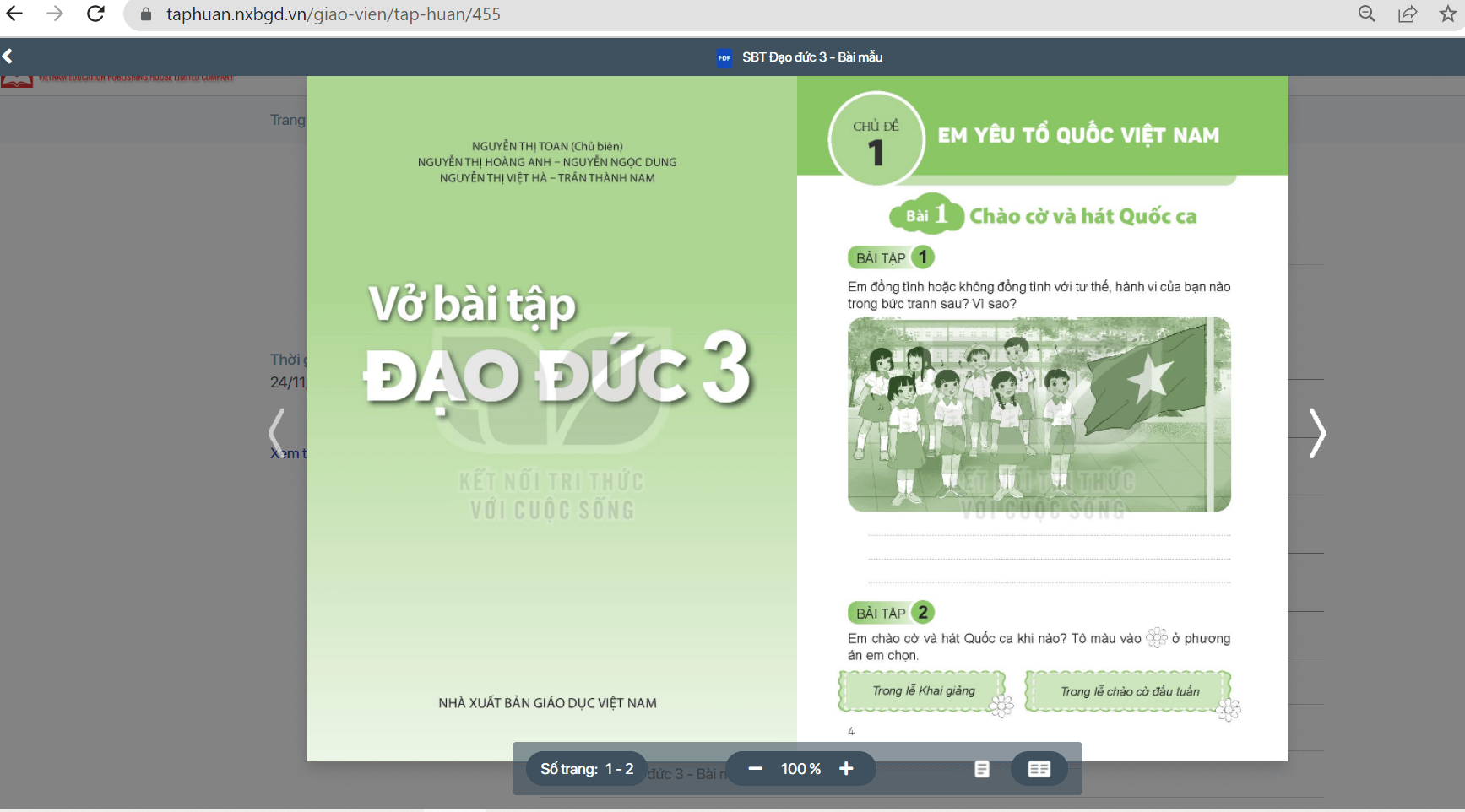Click the flag salute illustration

1039,414
